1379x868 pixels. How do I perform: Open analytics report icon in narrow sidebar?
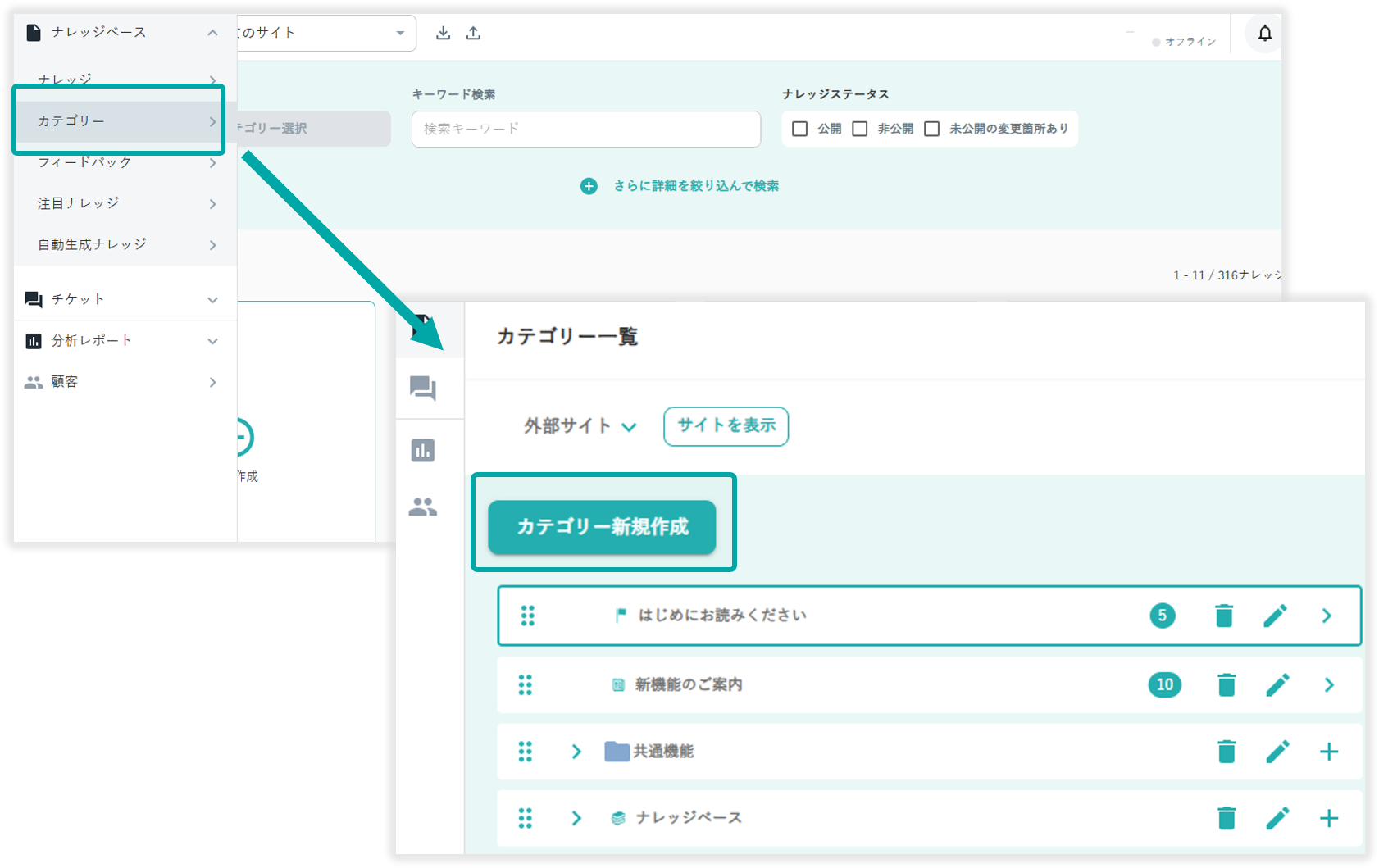(423, 450)
